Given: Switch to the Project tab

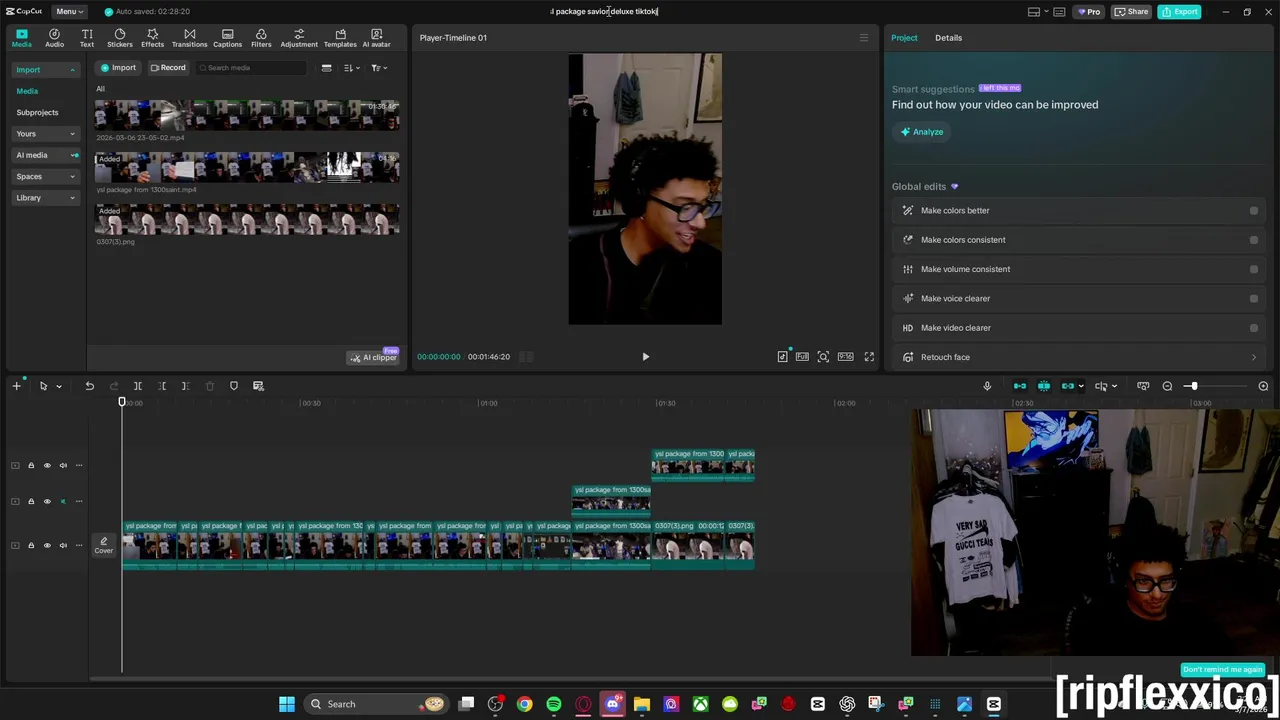Looking at the screenshot, I should (904, 38).
